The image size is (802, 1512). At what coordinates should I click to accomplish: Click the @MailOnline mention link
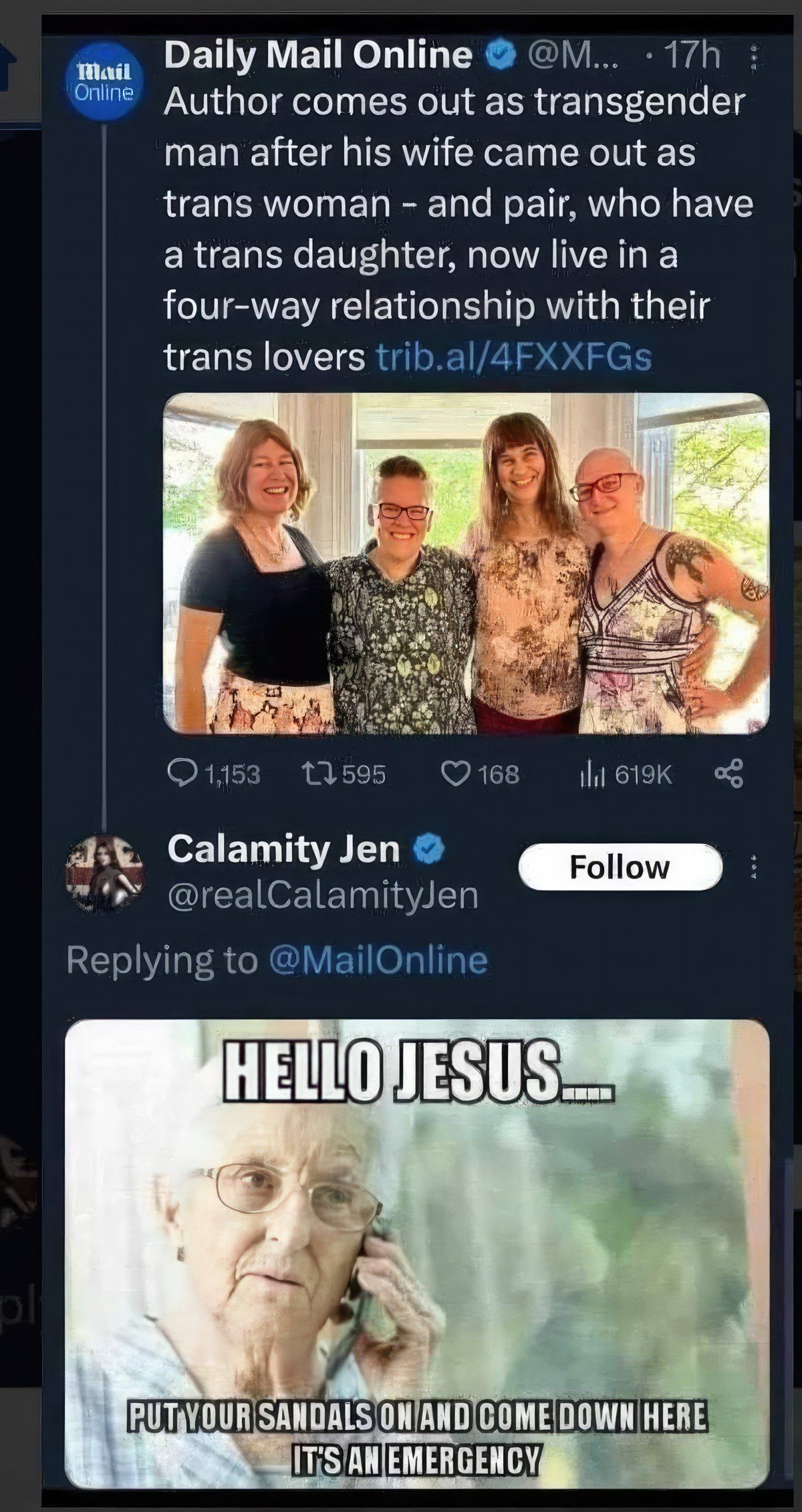tap(378, 960)
